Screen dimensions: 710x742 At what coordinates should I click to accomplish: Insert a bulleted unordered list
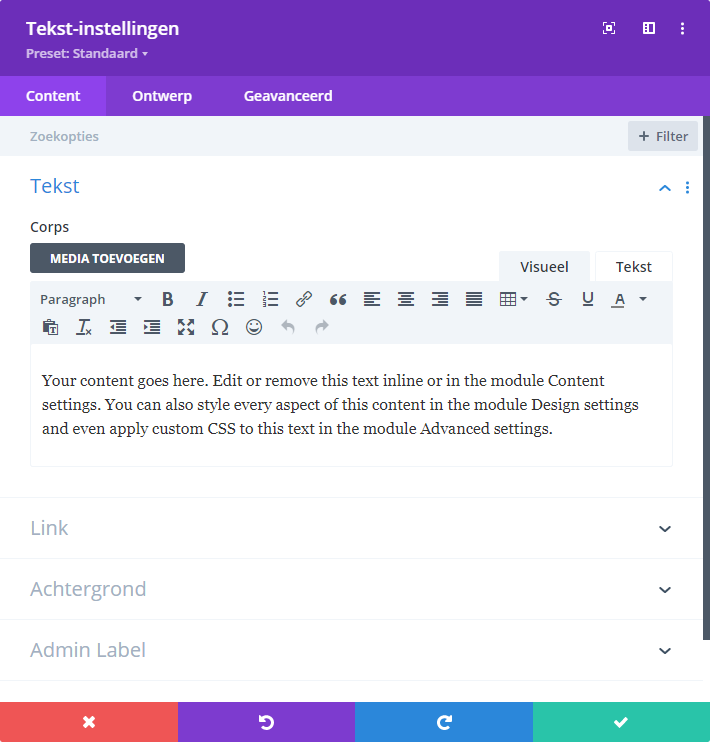point(236,299)
